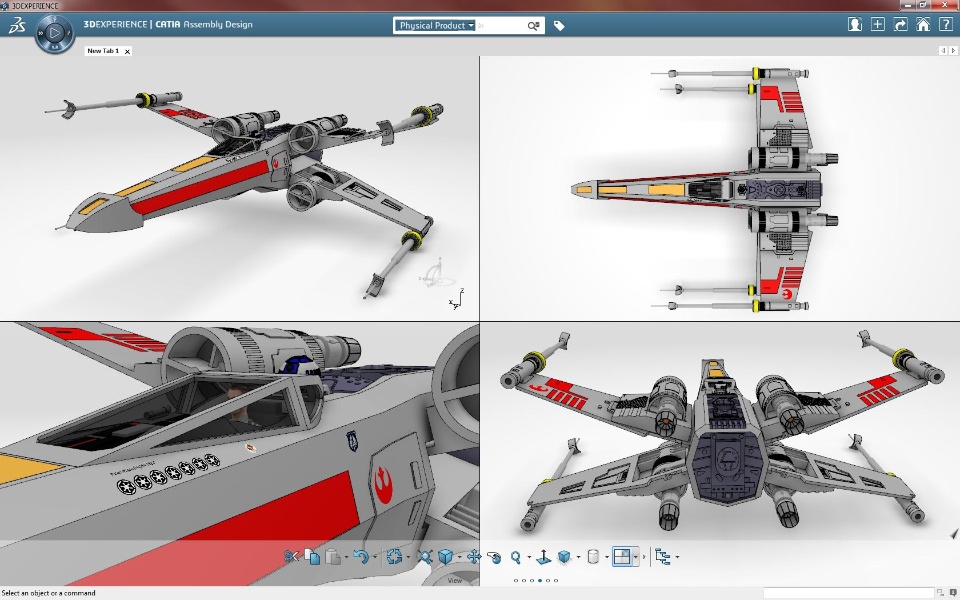This screenshot has height=600, width=960.
Task: Select the Zoom magnifier tool
Action: click(516, 557)
